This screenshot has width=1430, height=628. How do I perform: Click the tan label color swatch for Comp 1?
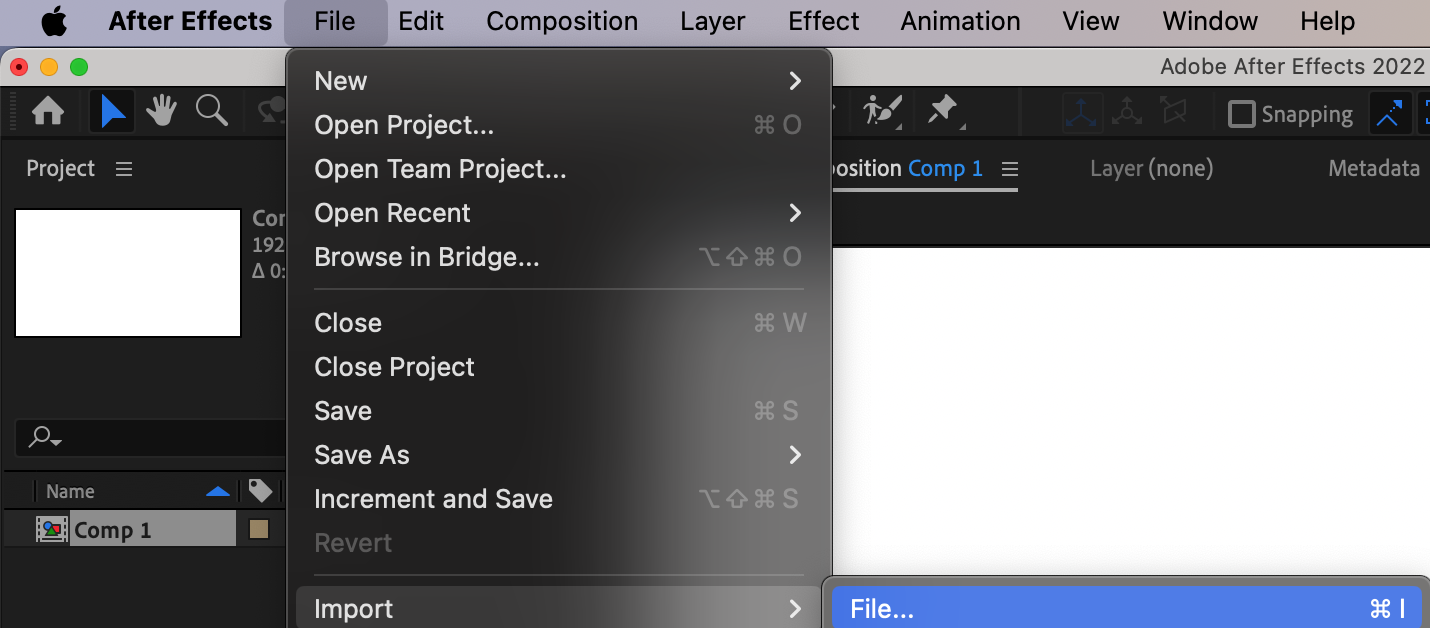click(x=259, y=530)
